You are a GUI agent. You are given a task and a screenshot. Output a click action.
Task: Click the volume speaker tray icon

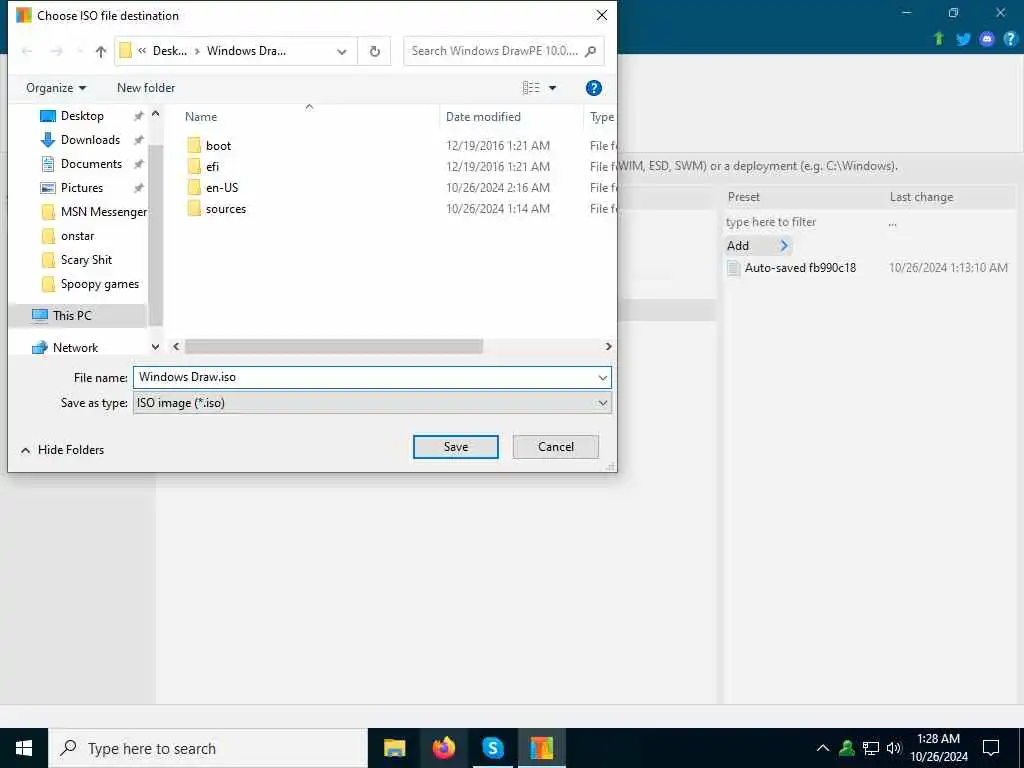click(894, 748)
